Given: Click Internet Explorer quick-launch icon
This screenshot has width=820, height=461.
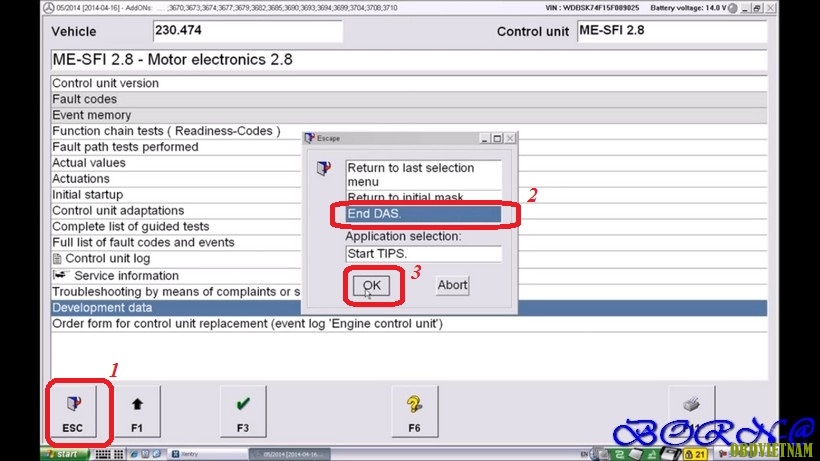Looking at the screenshot, I should click(134, 454).
